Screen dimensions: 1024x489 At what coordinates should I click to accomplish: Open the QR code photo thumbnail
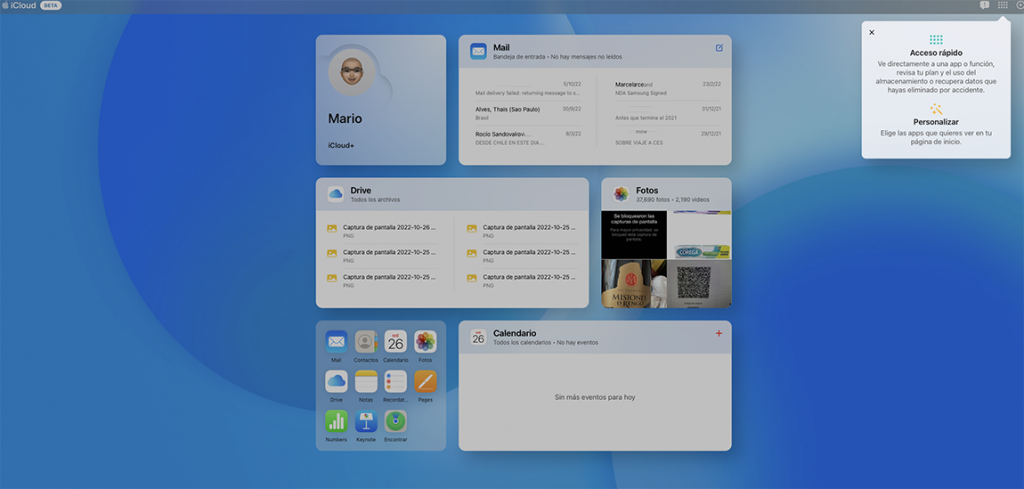coord(699,283)
